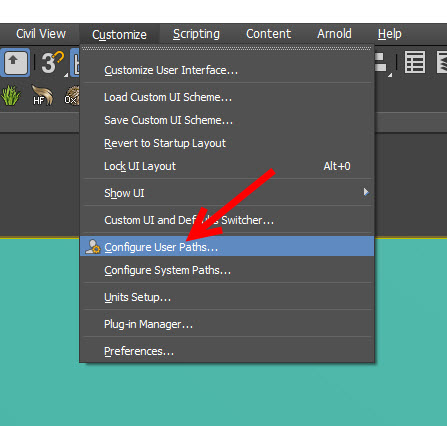The image size is (447, 426).
Task: Click the Customize menu header
Action: (x=119, y=34)
